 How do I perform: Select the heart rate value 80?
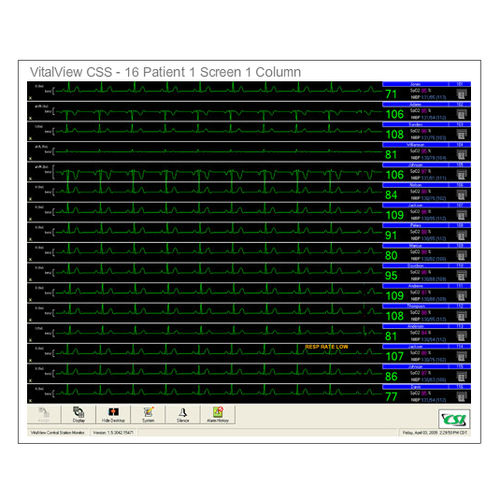(x=391, y=256)
